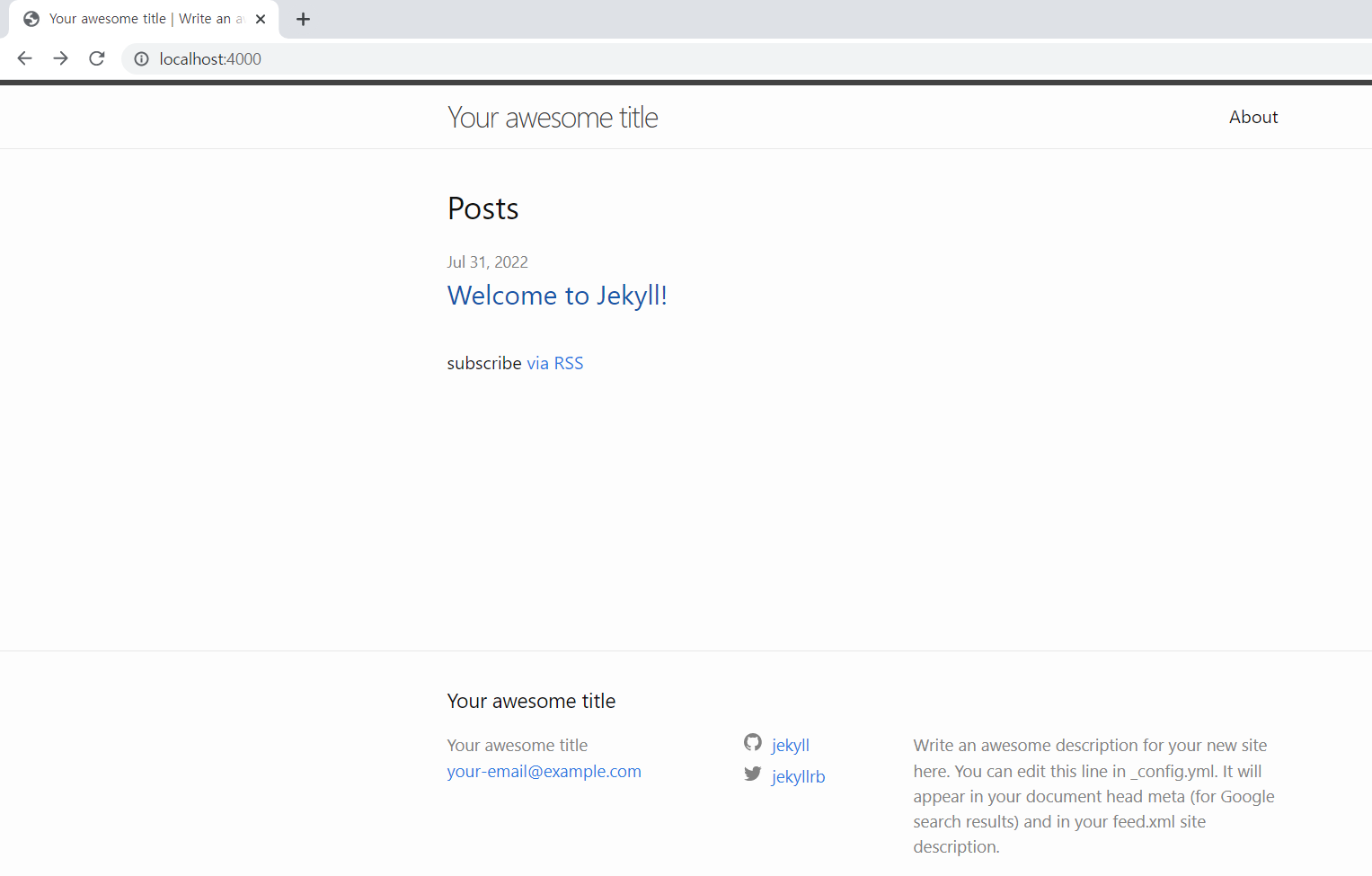This screenshot has height=876, width=1372.
Task: Open the jekyllrb Twitter text link
Action: point(798,776)
